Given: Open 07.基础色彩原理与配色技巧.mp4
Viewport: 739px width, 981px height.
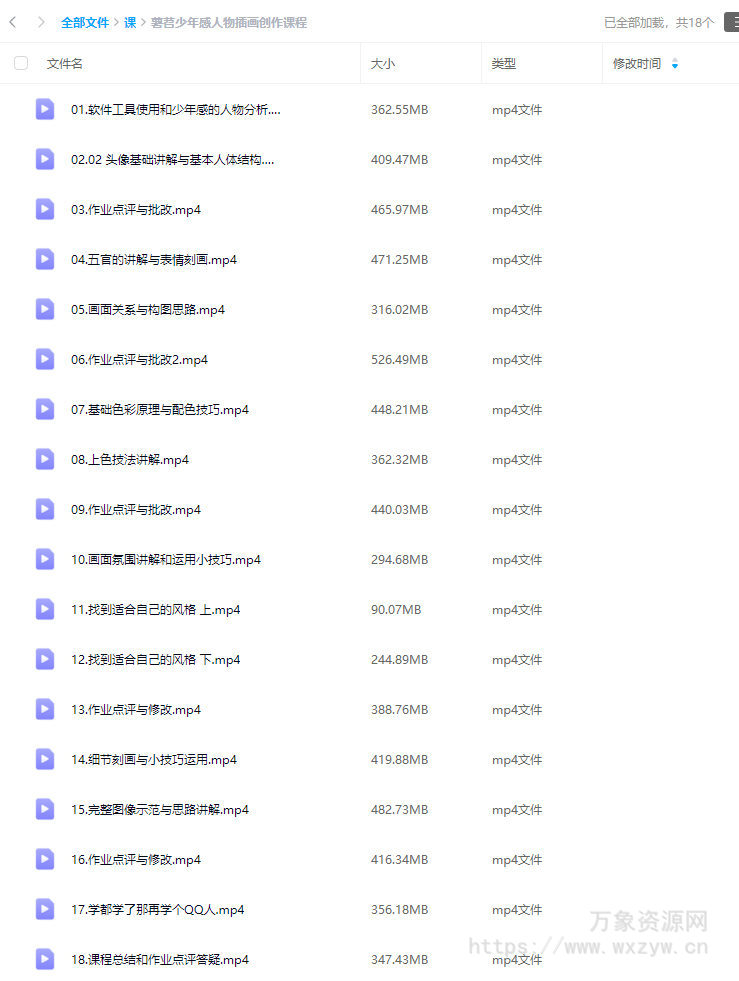Looking at the screenshot, I should coord(160,410).
